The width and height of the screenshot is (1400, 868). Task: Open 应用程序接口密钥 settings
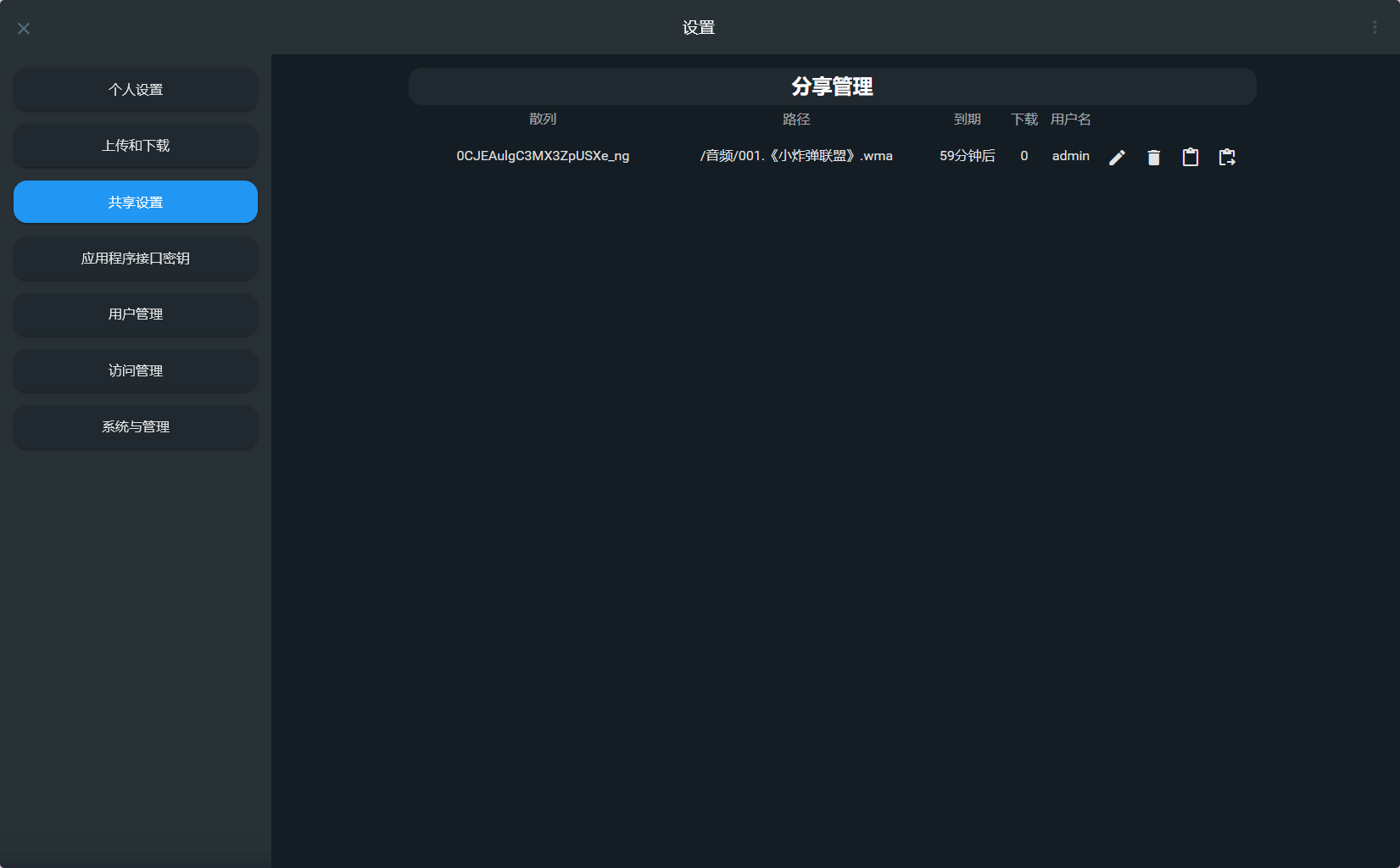coord(135,259)
